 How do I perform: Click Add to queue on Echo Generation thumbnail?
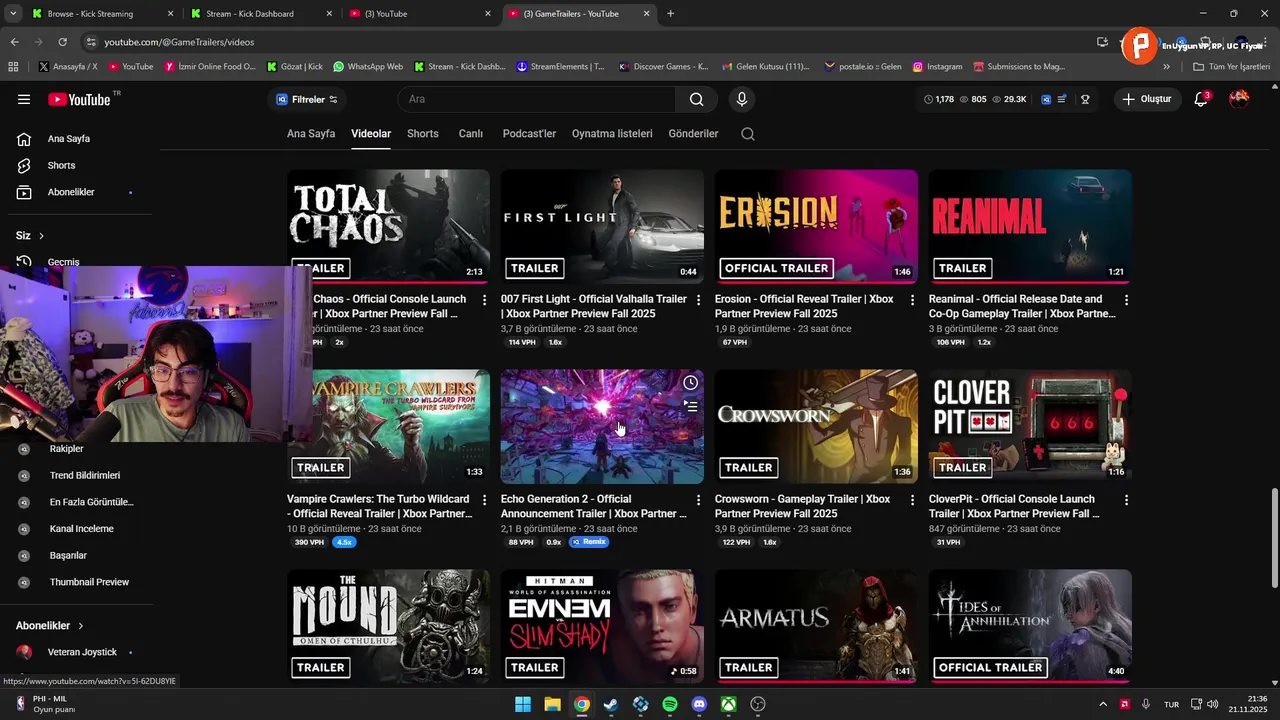click(690, 406)
